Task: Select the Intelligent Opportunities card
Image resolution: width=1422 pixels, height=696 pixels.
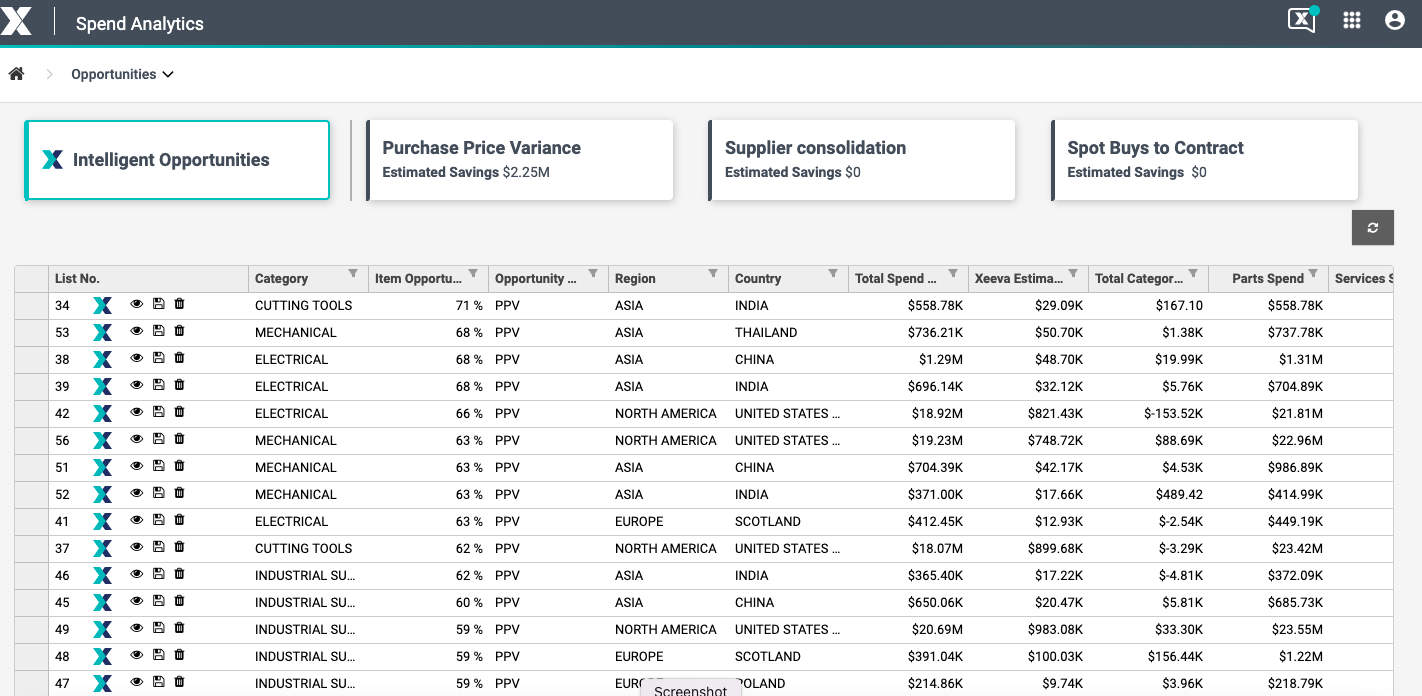Action: tap(177, 160)
